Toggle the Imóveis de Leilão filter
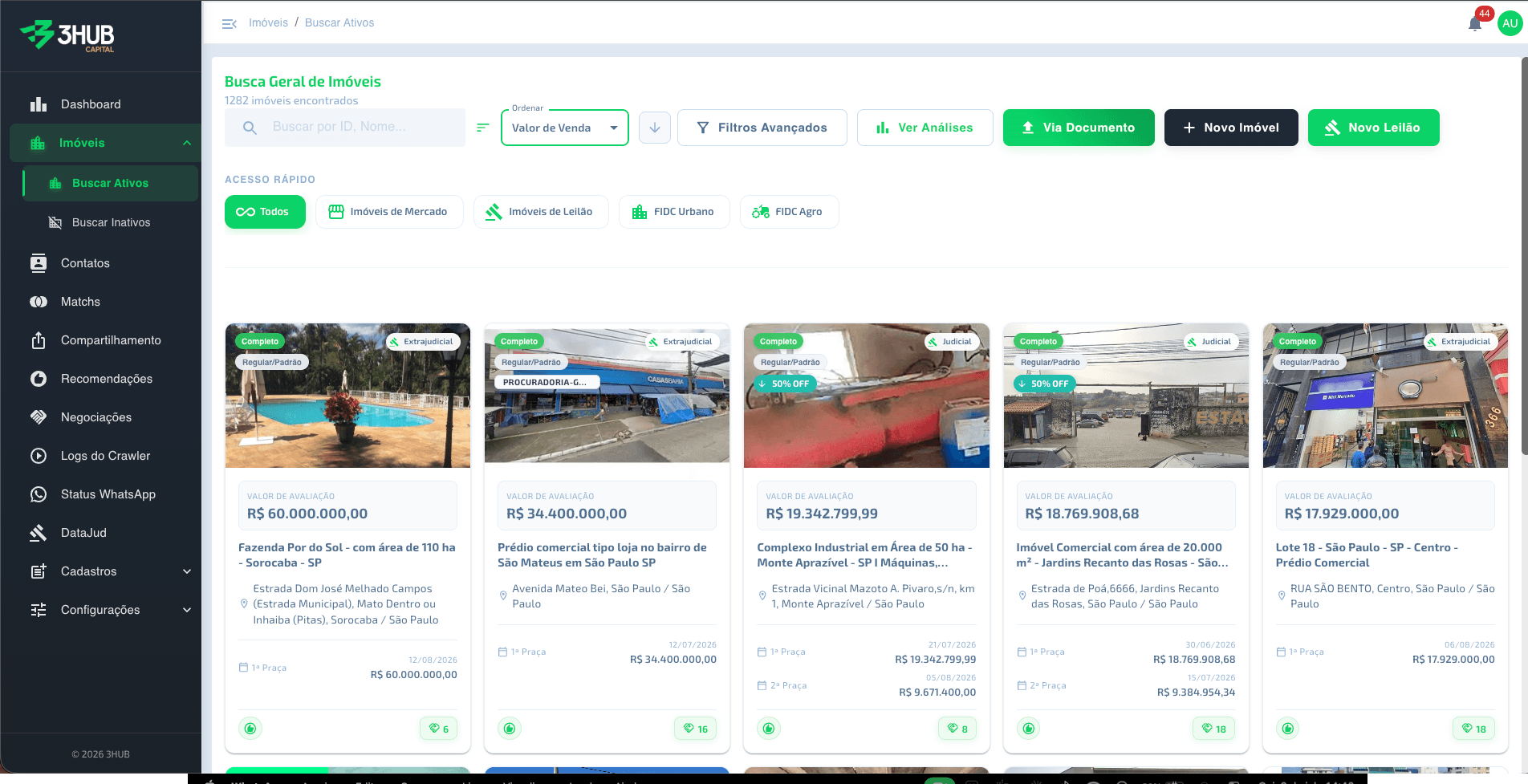The height and width of the screenshot is (784, 1528). click(541, 212)
